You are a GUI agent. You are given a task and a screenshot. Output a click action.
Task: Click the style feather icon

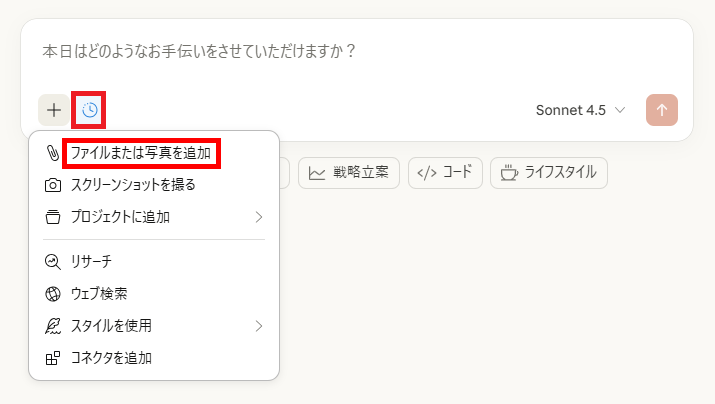point(53,326)
